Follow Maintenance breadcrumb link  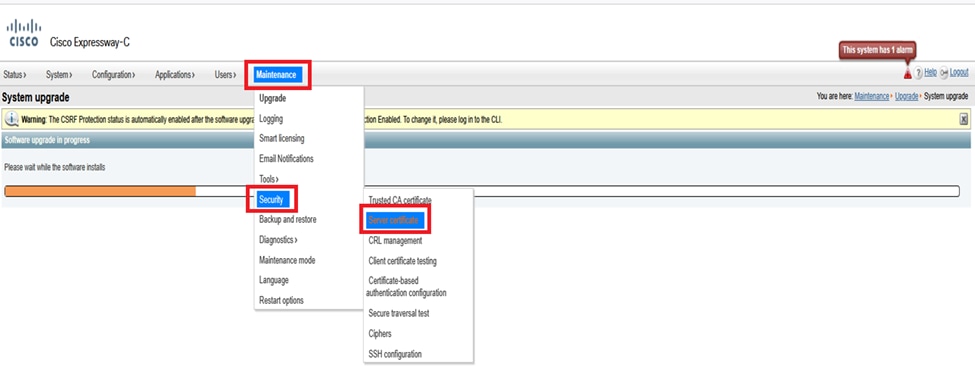[872, 96]
